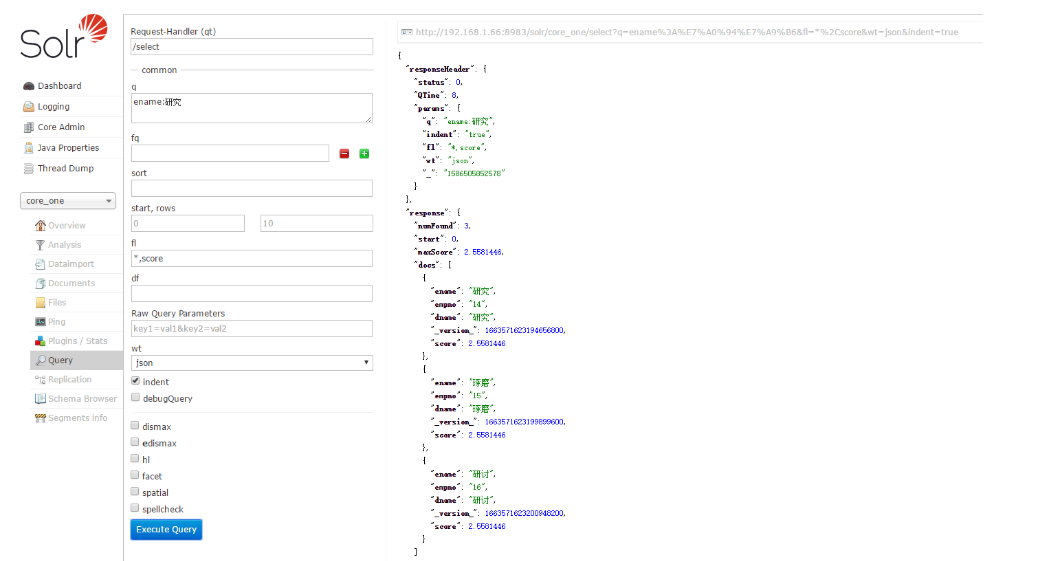The height and width of the screenshot is (561, 1057).
Task: Remove the fq filter with red minus
Action: 344,154
